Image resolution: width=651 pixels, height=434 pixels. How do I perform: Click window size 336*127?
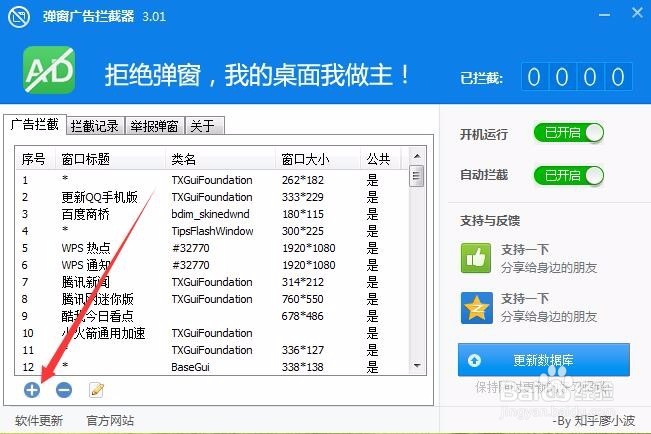[x=303, y=351]
